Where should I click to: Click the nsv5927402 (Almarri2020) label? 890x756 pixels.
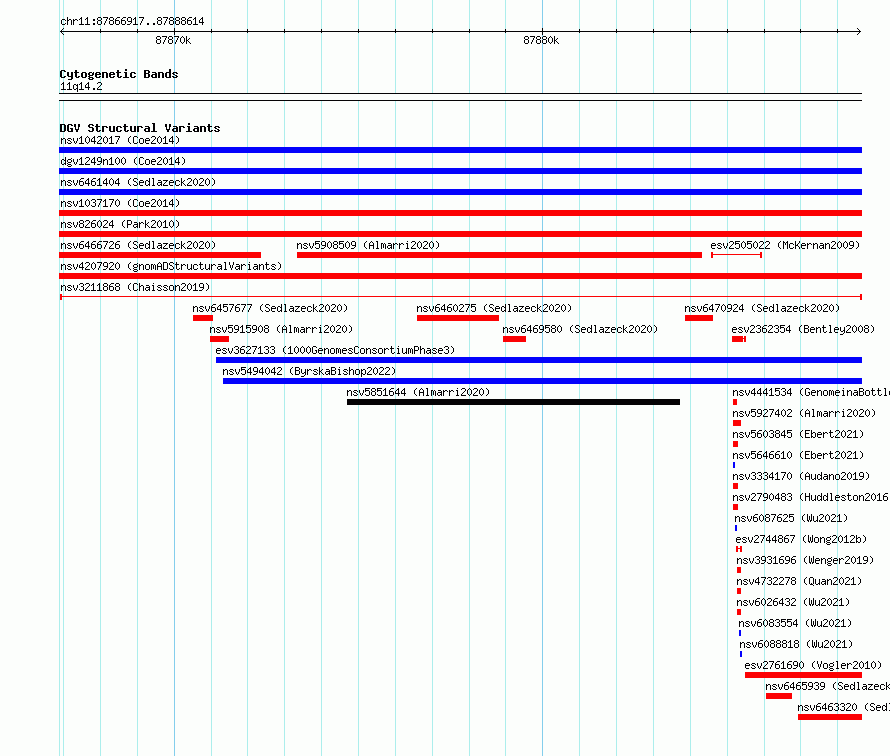(x=804, y=413)
